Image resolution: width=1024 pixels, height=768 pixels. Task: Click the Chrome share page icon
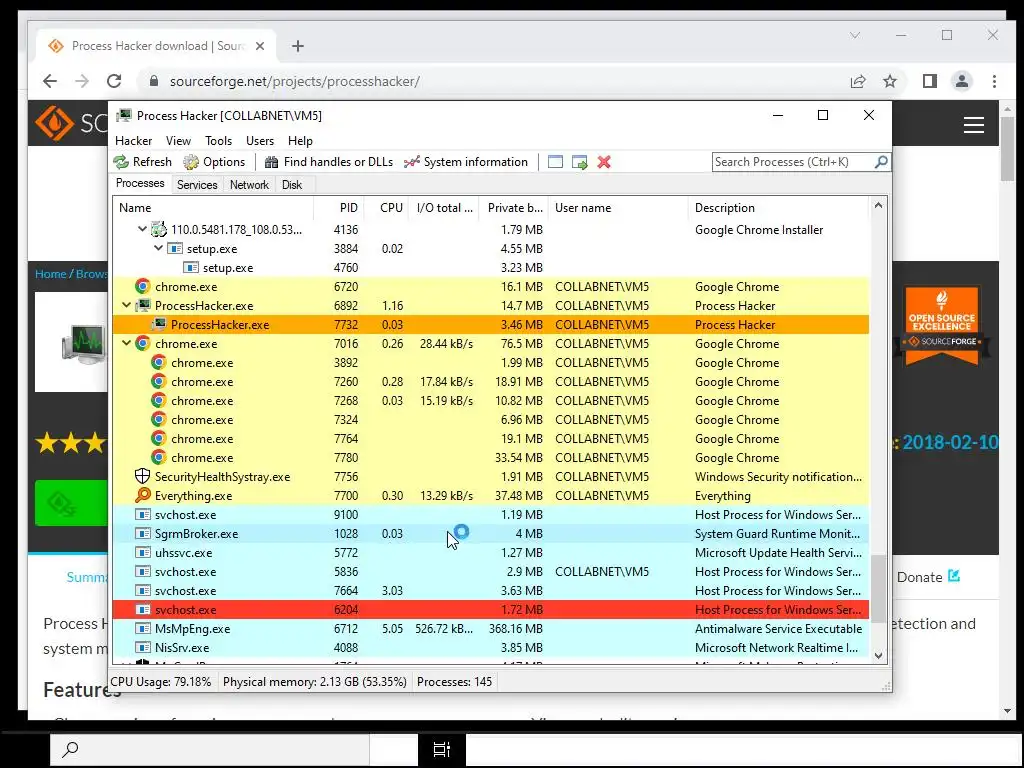click(857, 81)
